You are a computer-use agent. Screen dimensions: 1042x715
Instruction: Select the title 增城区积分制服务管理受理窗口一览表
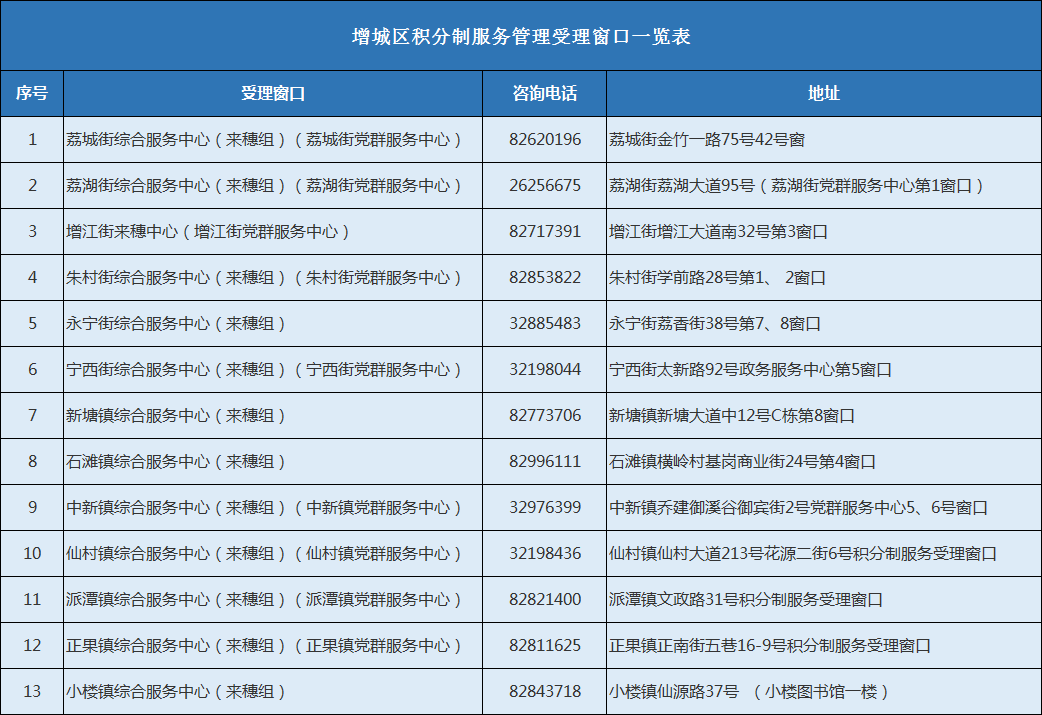coord(521,37)
